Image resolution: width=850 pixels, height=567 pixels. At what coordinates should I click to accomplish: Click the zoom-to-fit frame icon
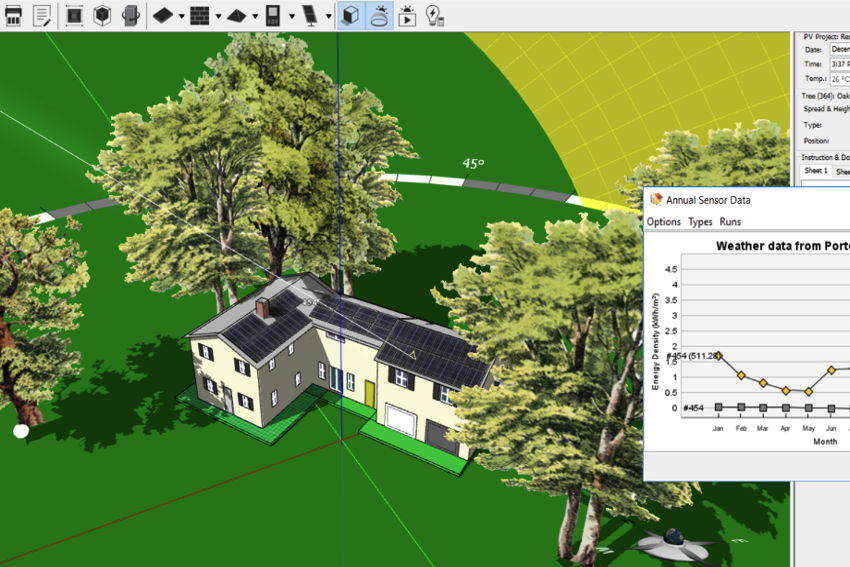tap(74, 15)
